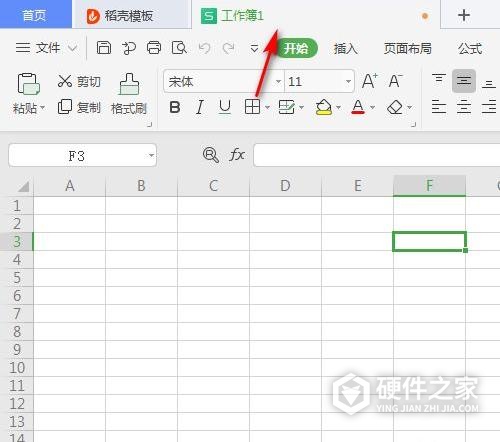Select row 10 header
The width and height of the screenshot is (500, 442).
pos(17,367)
